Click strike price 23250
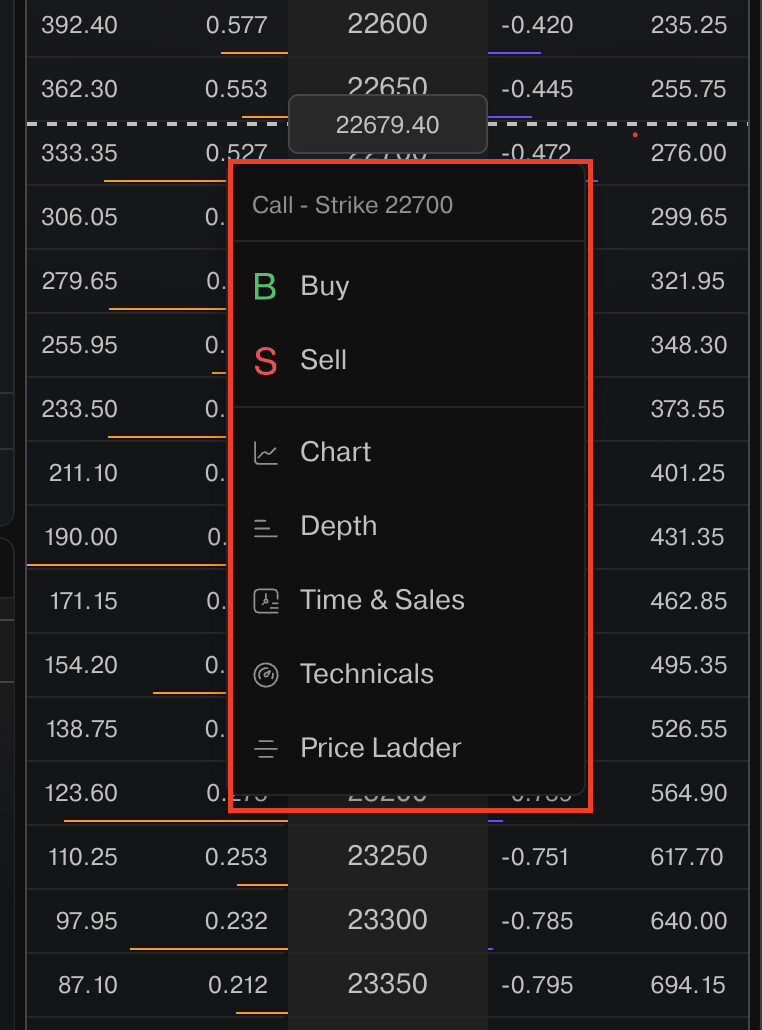762x1030 pixels. pyautogui.click(x=388, y=857)
